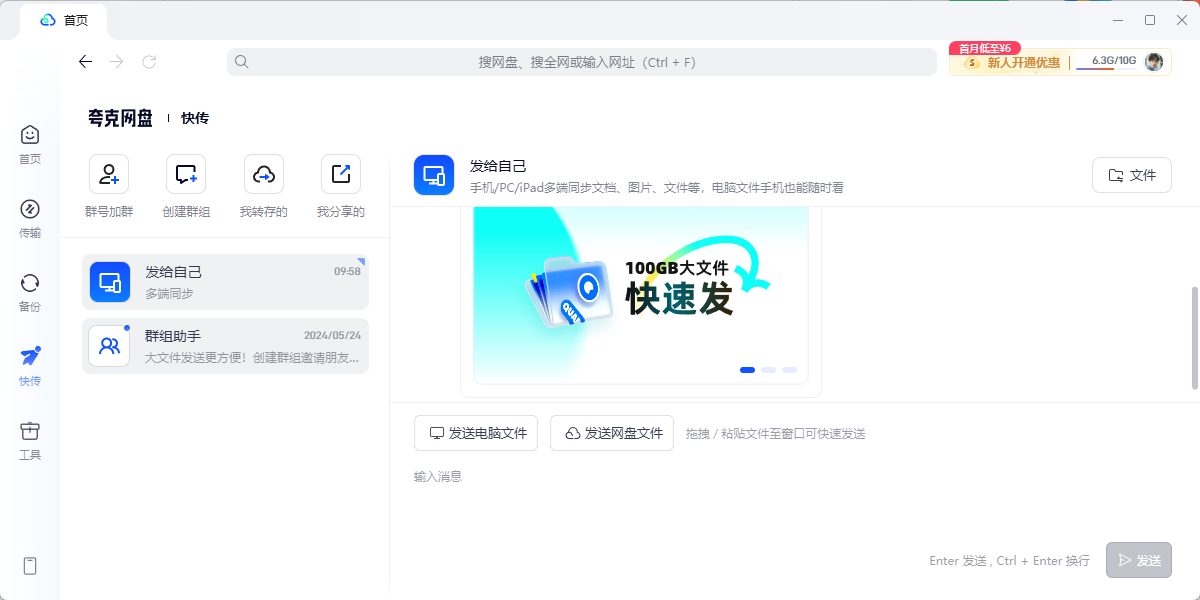
Task: Open the 工具 toolbox sidebar icon
Action: tap(30, 431)
